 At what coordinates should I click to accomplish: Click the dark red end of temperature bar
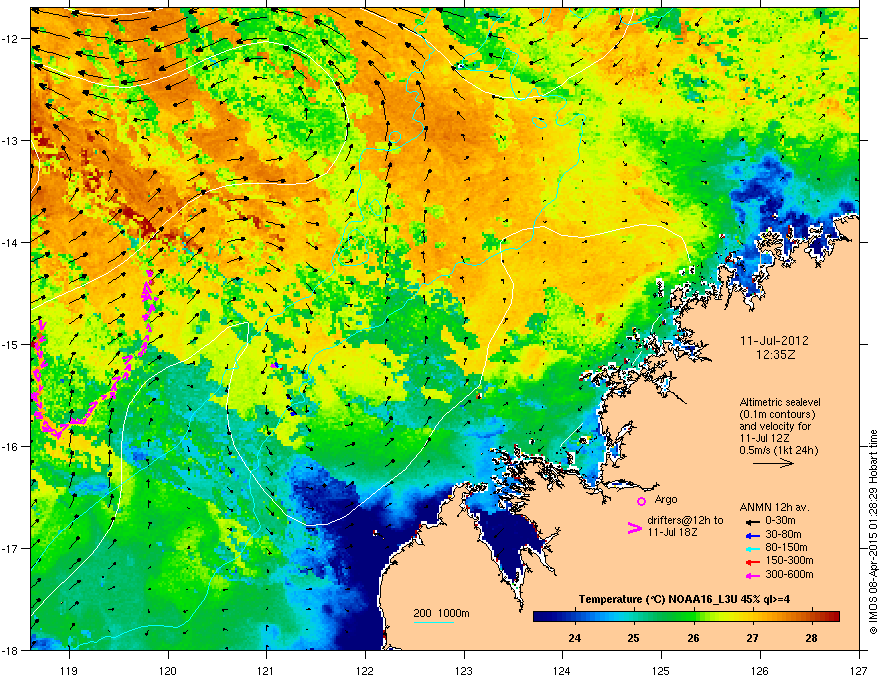[835, 617]
